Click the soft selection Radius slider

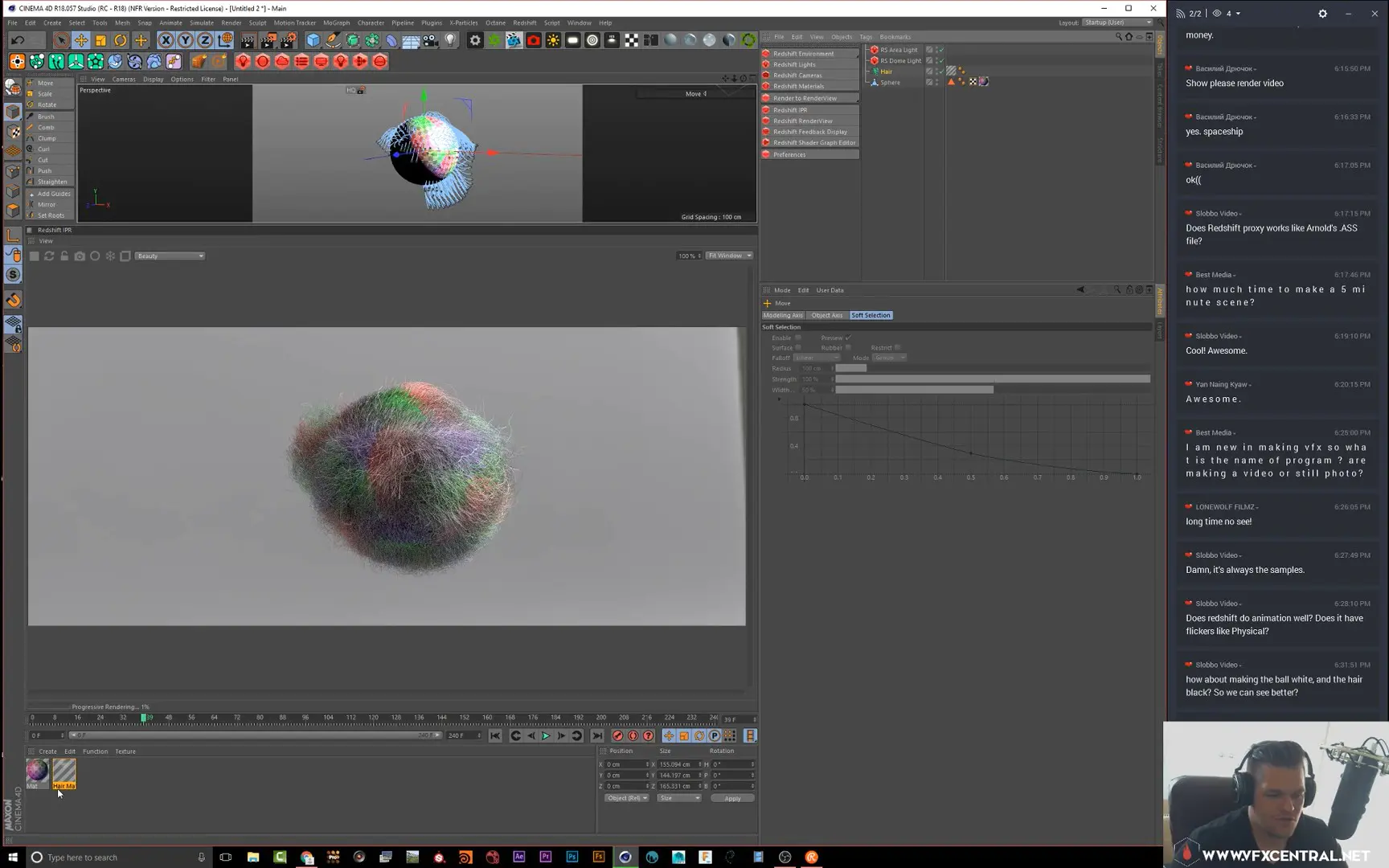(993, 368)
